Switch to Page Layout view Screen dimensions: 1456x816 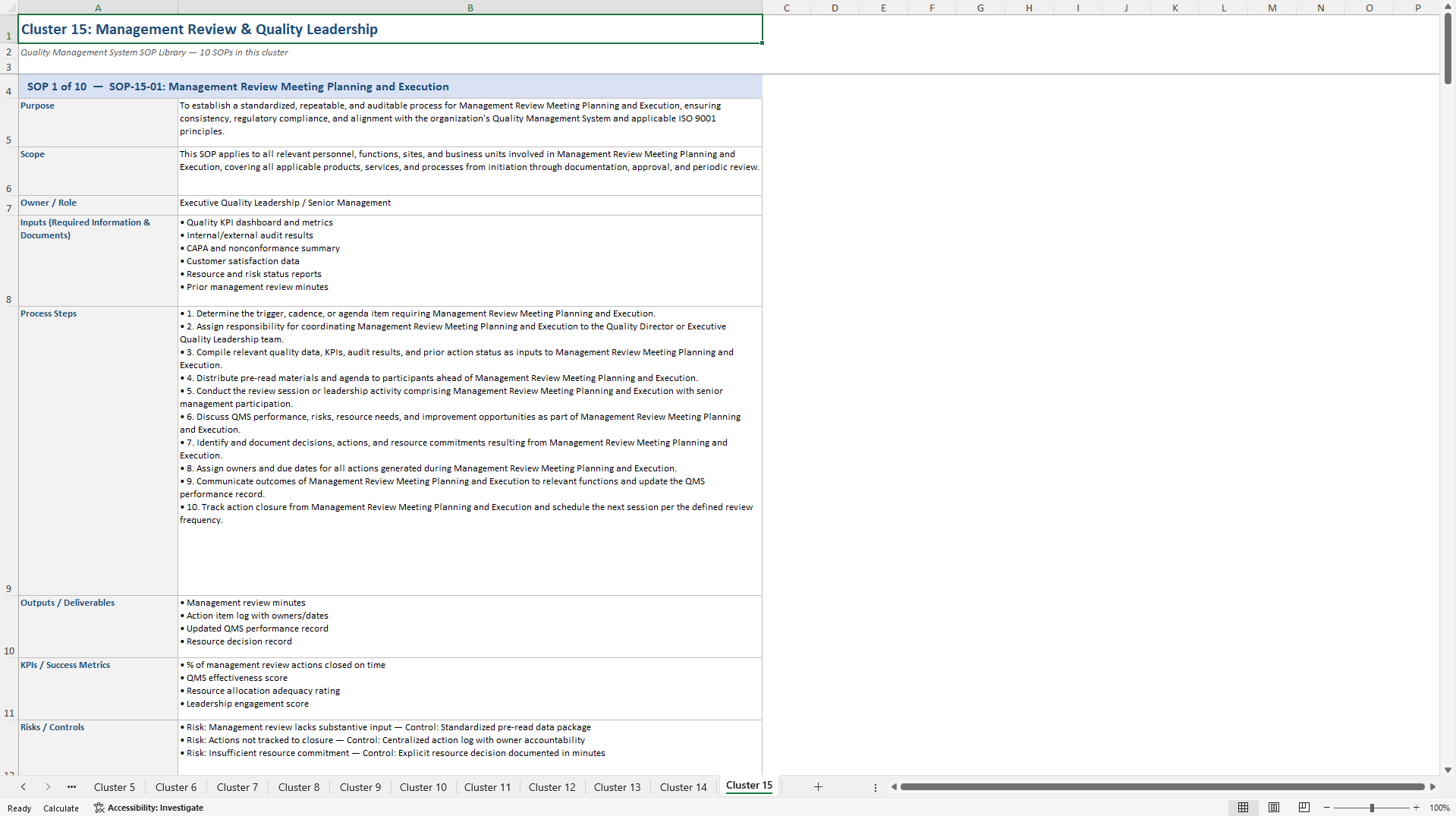(1274, 808)
